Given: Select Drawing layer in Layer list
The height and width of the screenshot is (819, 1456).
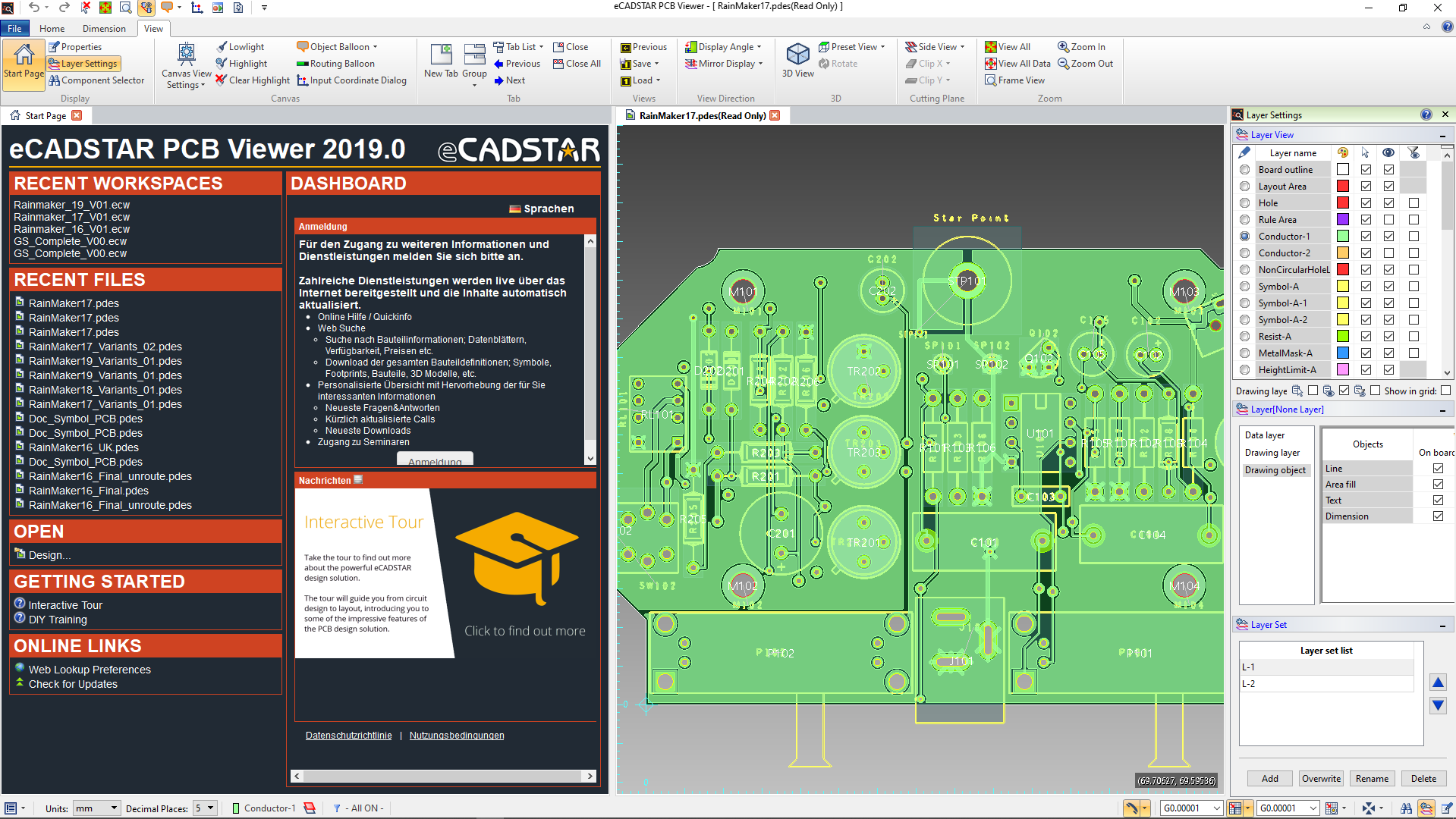Looking at the screenshot, I should pos(1272,453).
